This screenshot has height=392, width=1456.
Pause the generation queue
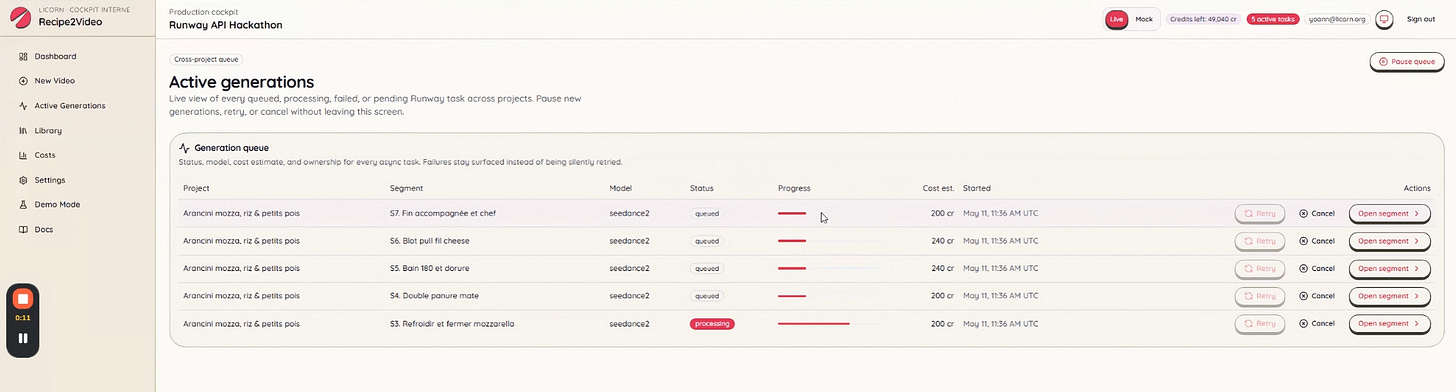coord(1407,62)
